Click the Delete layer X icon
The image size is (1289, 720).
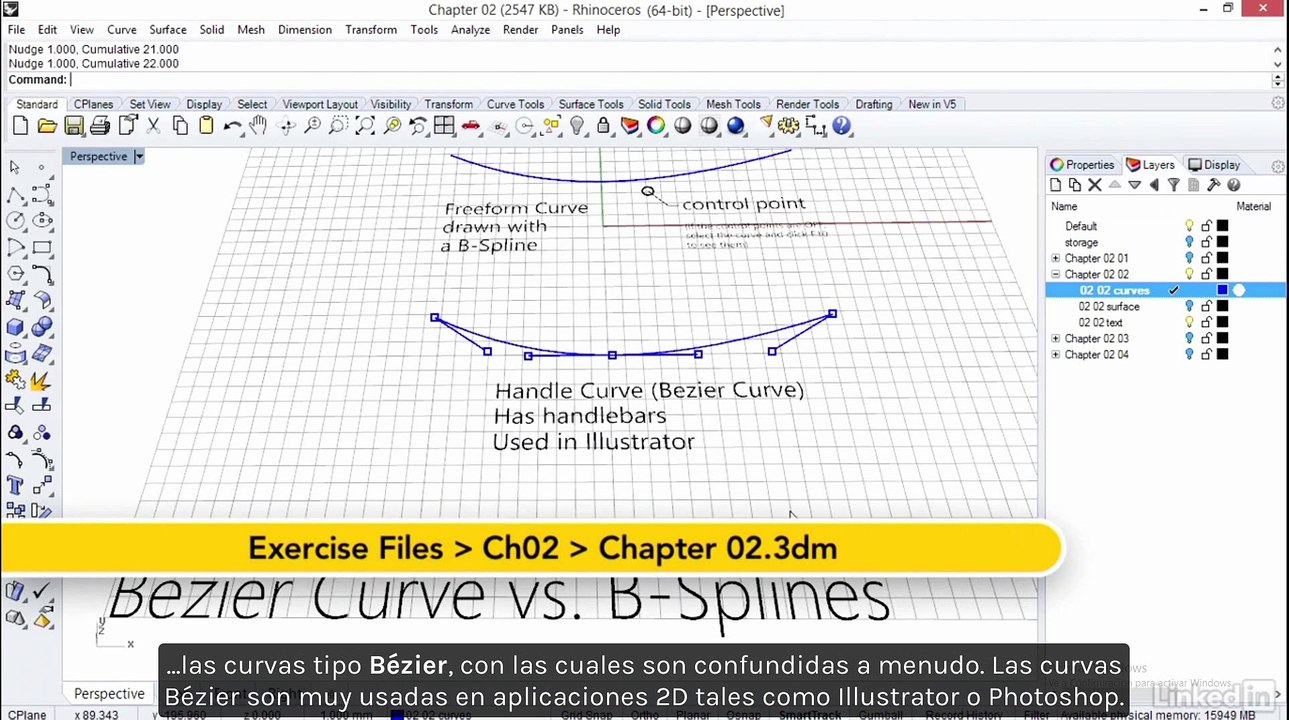(1094, 185)
